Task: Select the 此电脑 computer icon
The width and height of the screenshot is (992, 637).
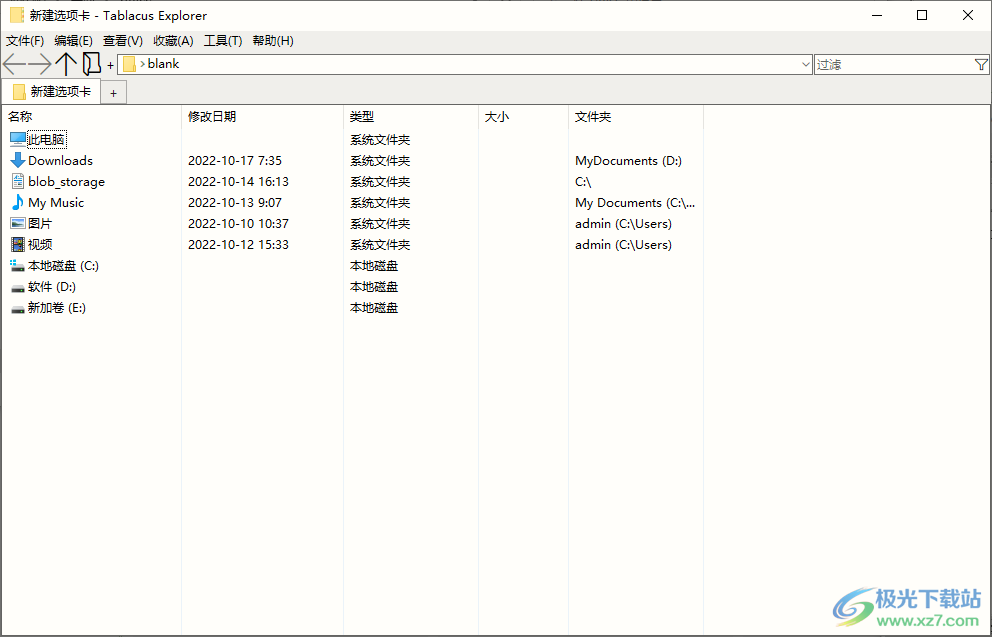Action: pos(18,139)
